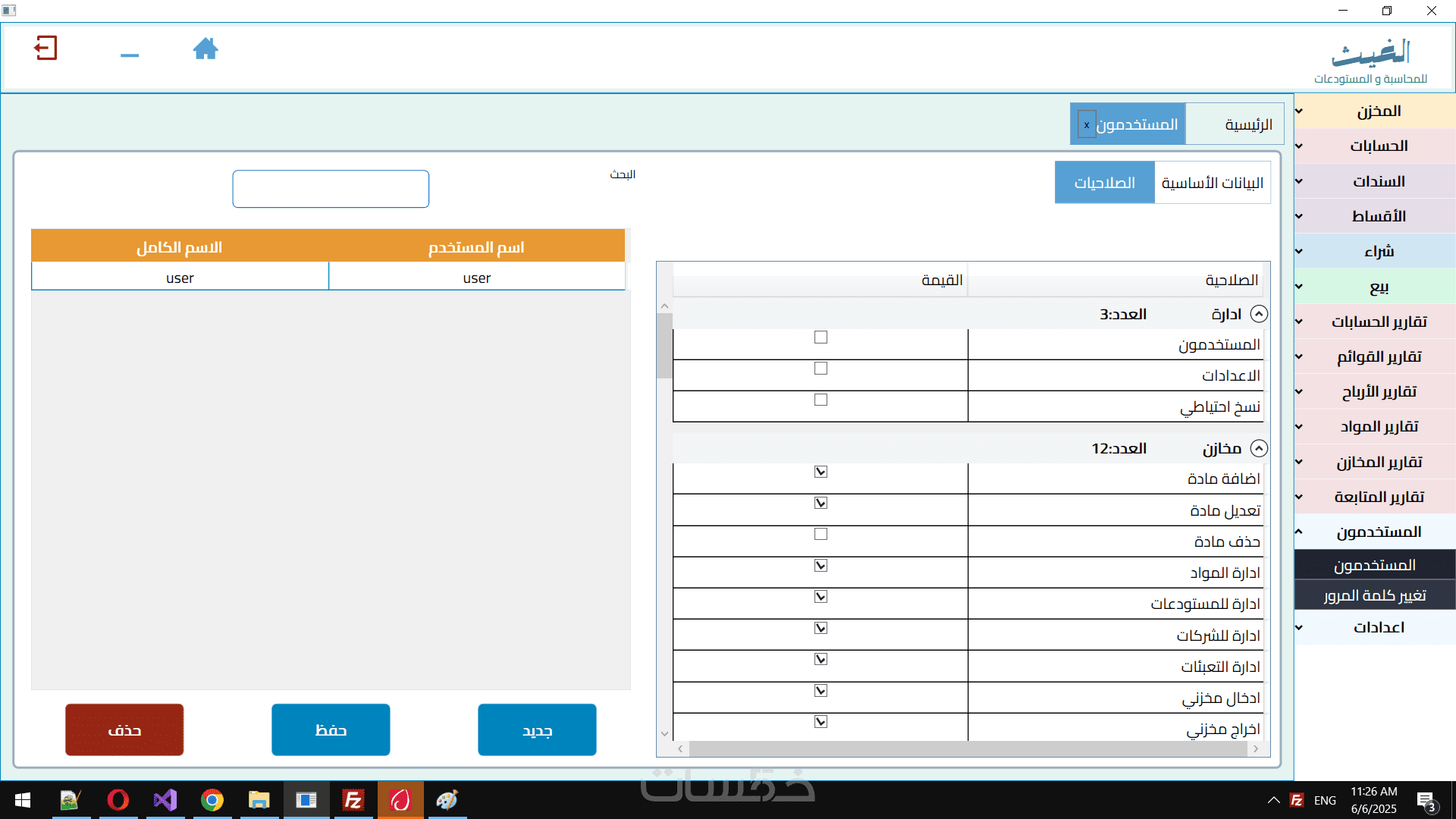Screen dimensions: 1456x819
Task: Collapse the مخازن permissions group
Action: point(1259,448)
